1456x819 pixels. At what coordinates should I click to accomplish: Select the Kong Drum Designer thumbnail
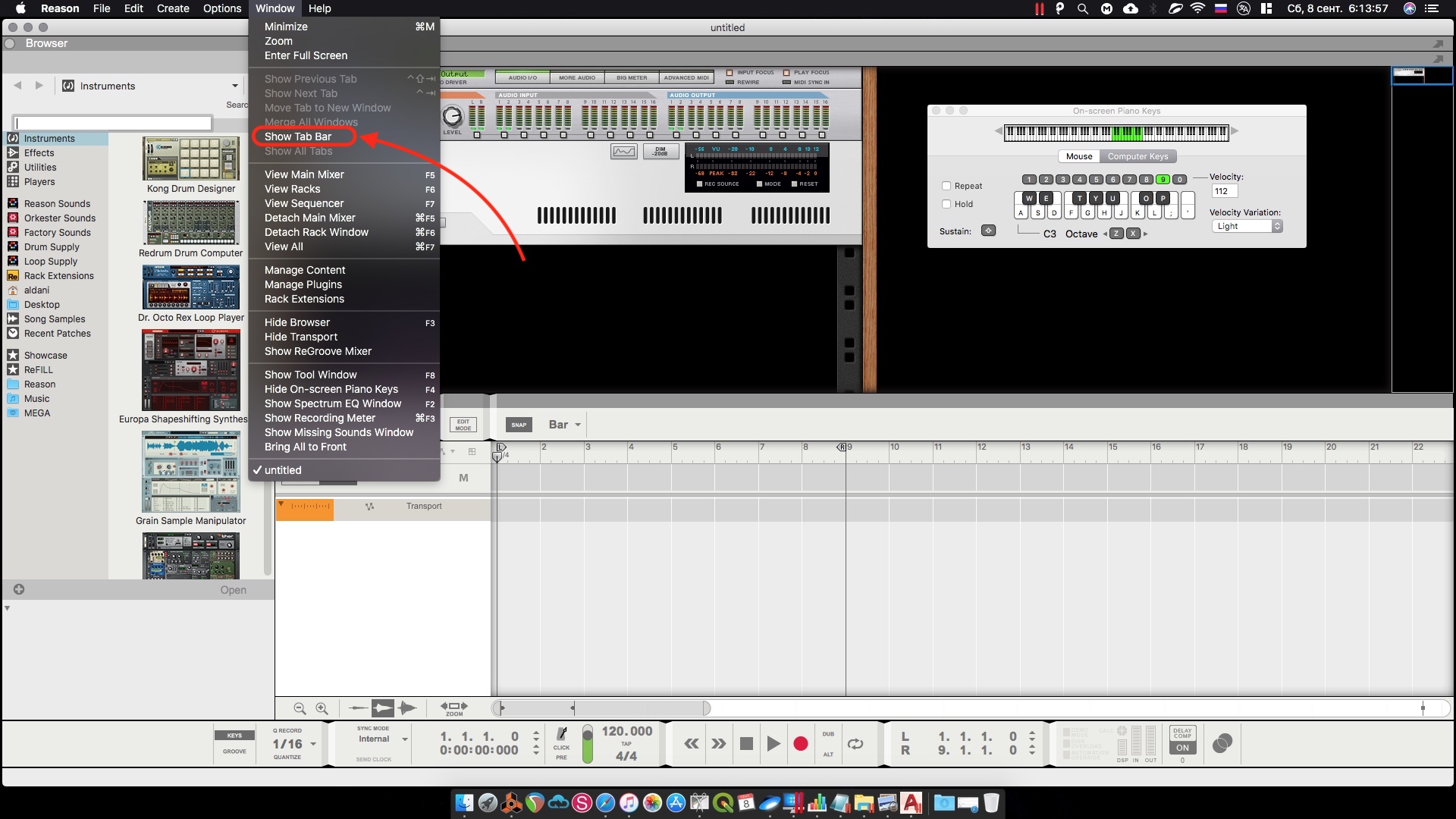point(191,158)
